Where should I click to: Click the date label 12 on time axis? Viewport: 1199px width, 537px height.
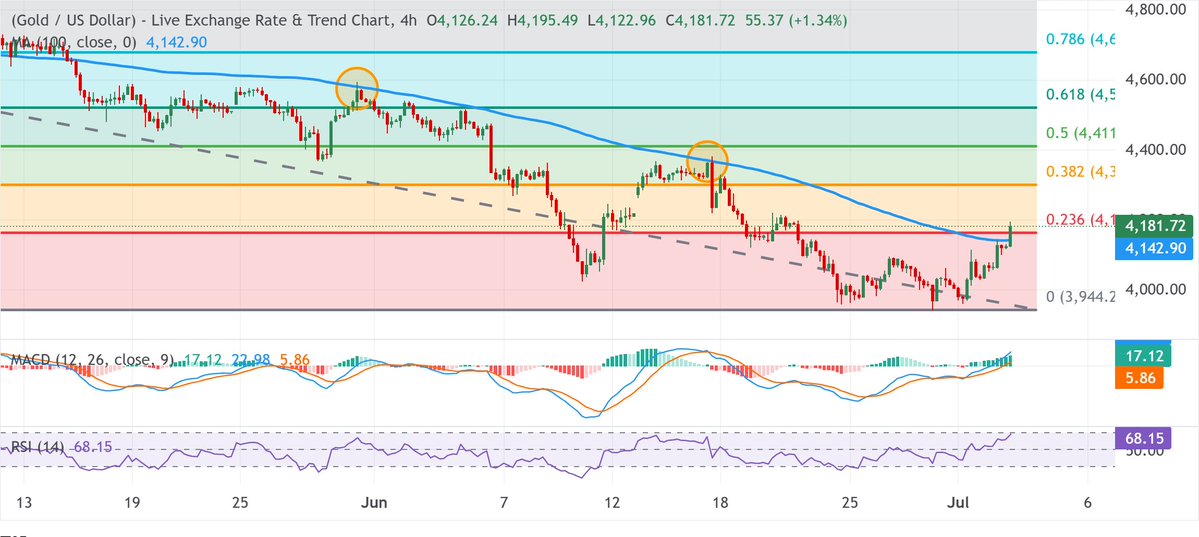click(611, 503)
